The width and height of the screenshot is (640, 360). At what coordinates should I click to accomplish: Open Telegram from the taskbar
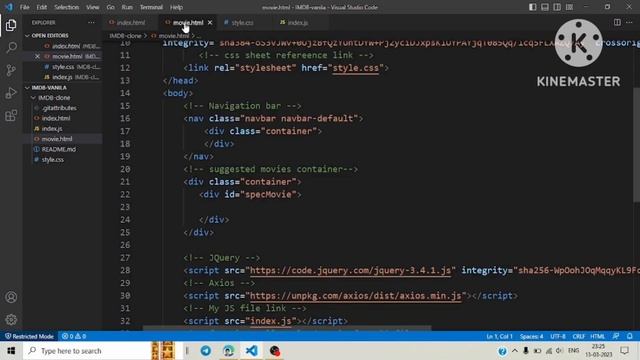(206, 351)
